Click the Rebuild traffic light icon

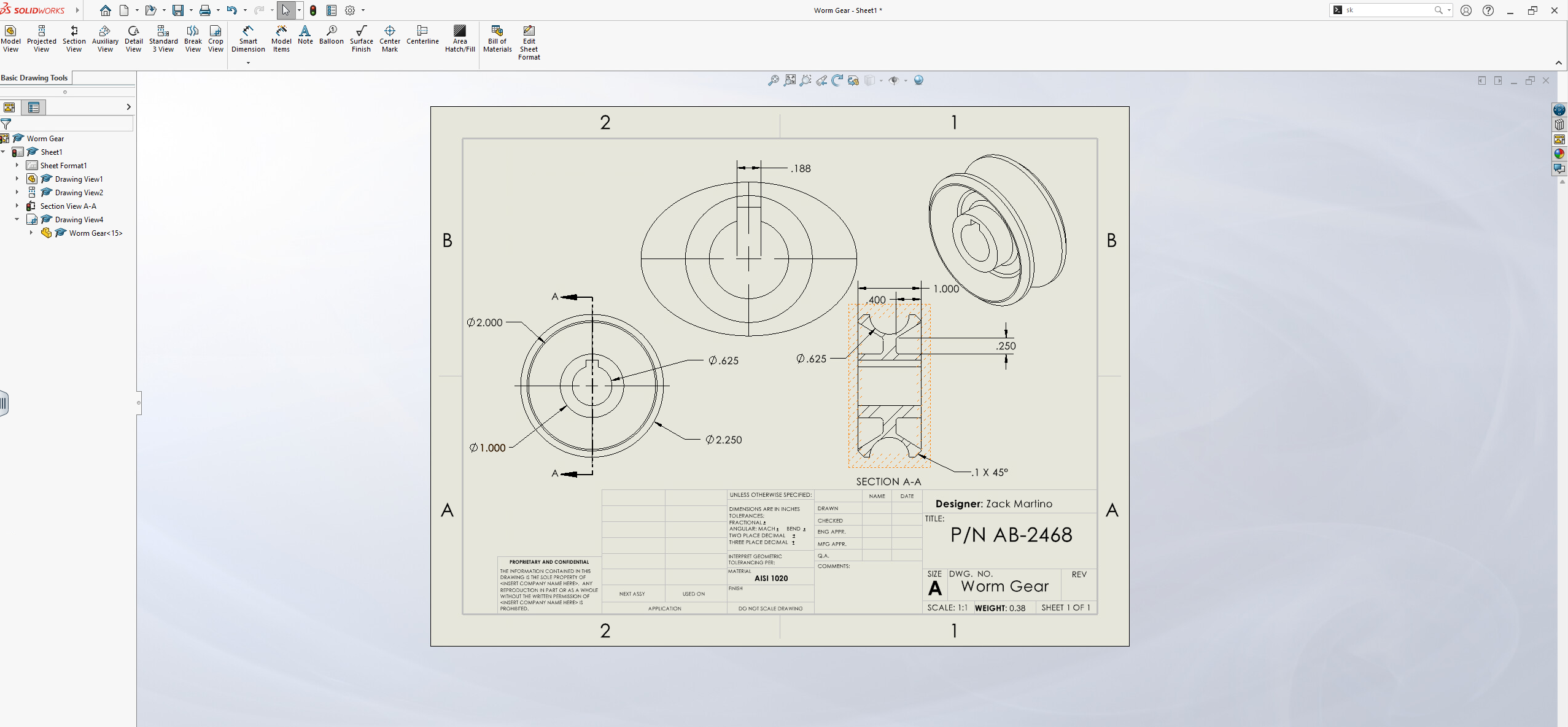click(x=313, y=10)
